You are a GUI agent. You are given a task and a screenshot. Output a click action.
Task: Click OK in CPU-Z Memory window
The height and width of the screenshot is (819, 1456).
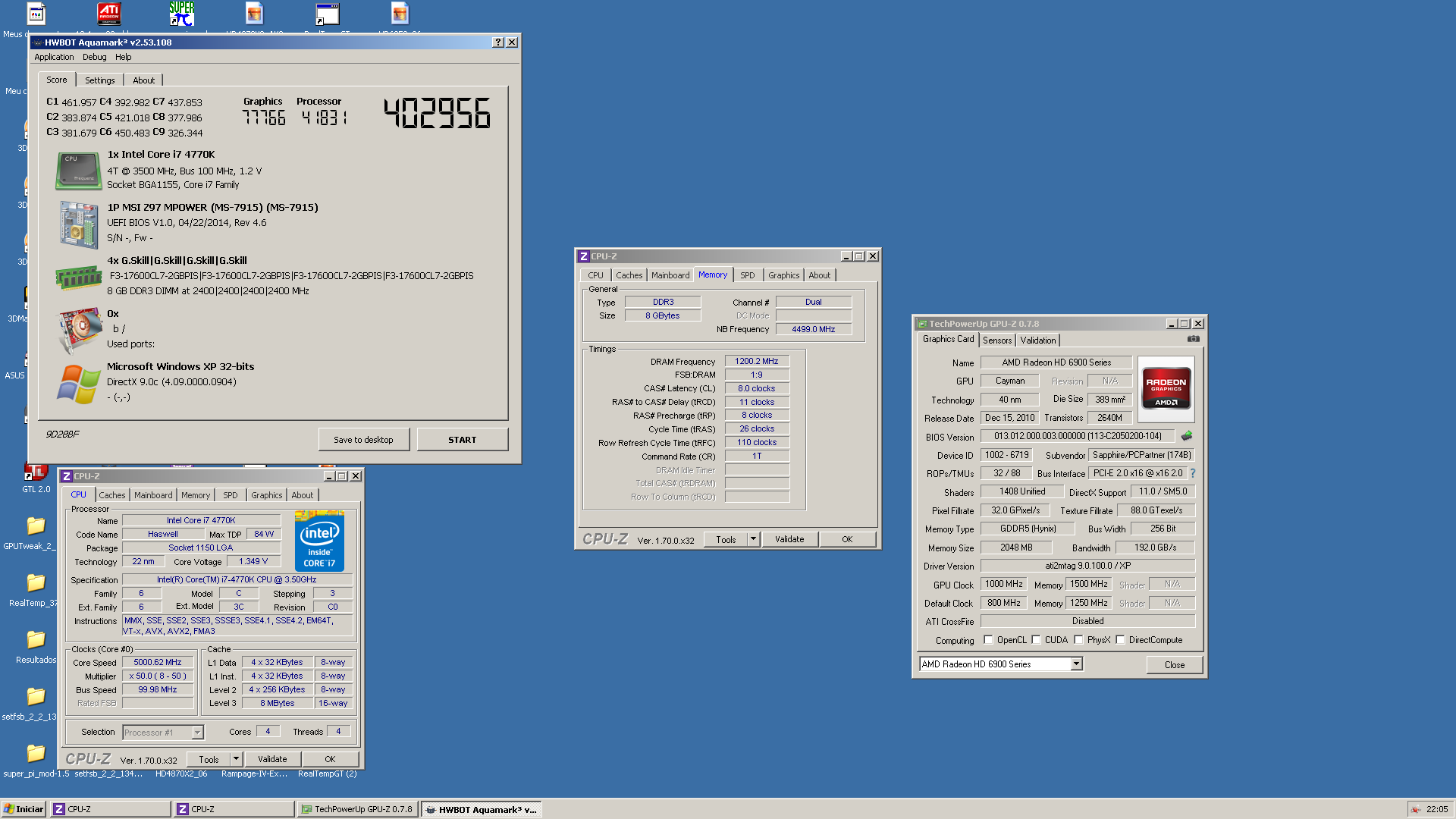(x=847, y=539)
